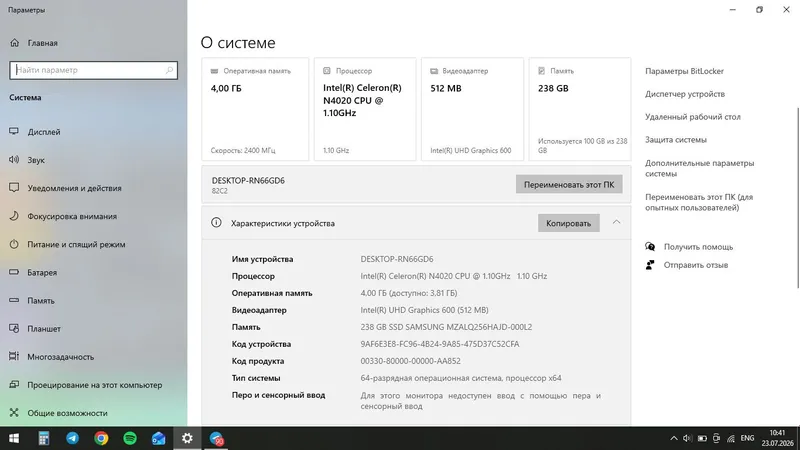The width and height of the screenshot is (800, 450).
Task: Open Calculator from the taskbar
Action: pos(43,438)
